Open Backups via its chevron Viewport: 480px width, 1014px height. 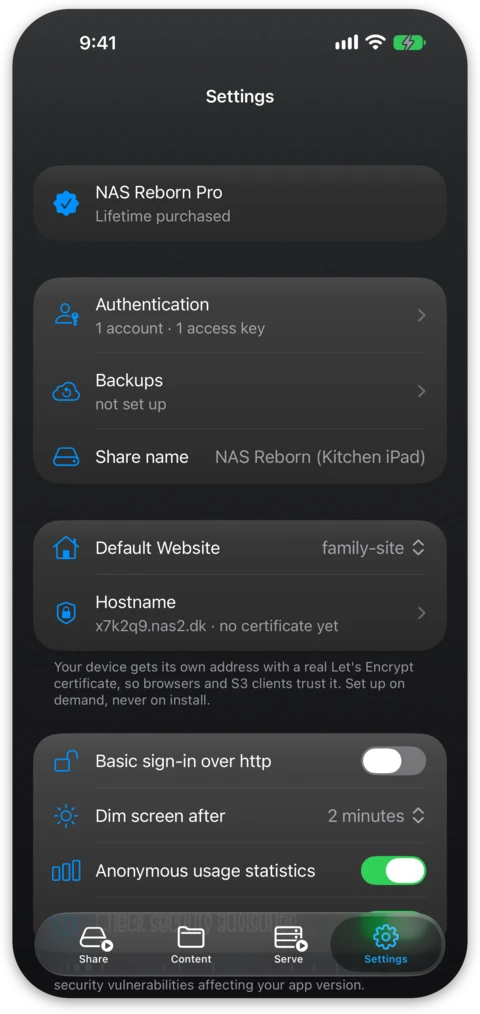[421, 391]
